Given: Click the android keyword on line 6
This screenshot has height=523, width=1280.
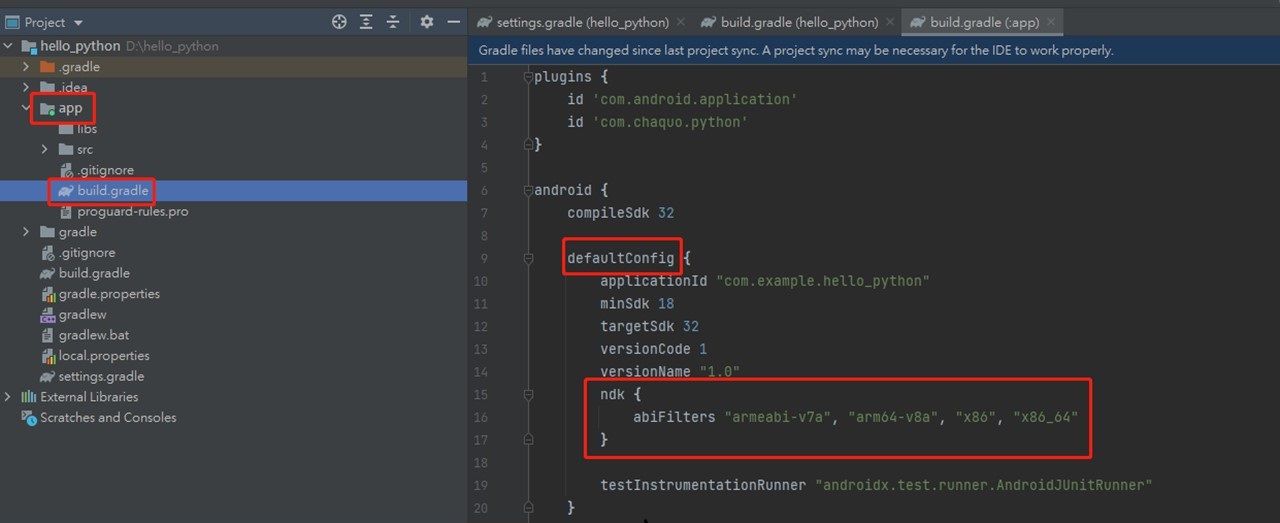Looking at the screenshot, I should [x=563, y=190].
